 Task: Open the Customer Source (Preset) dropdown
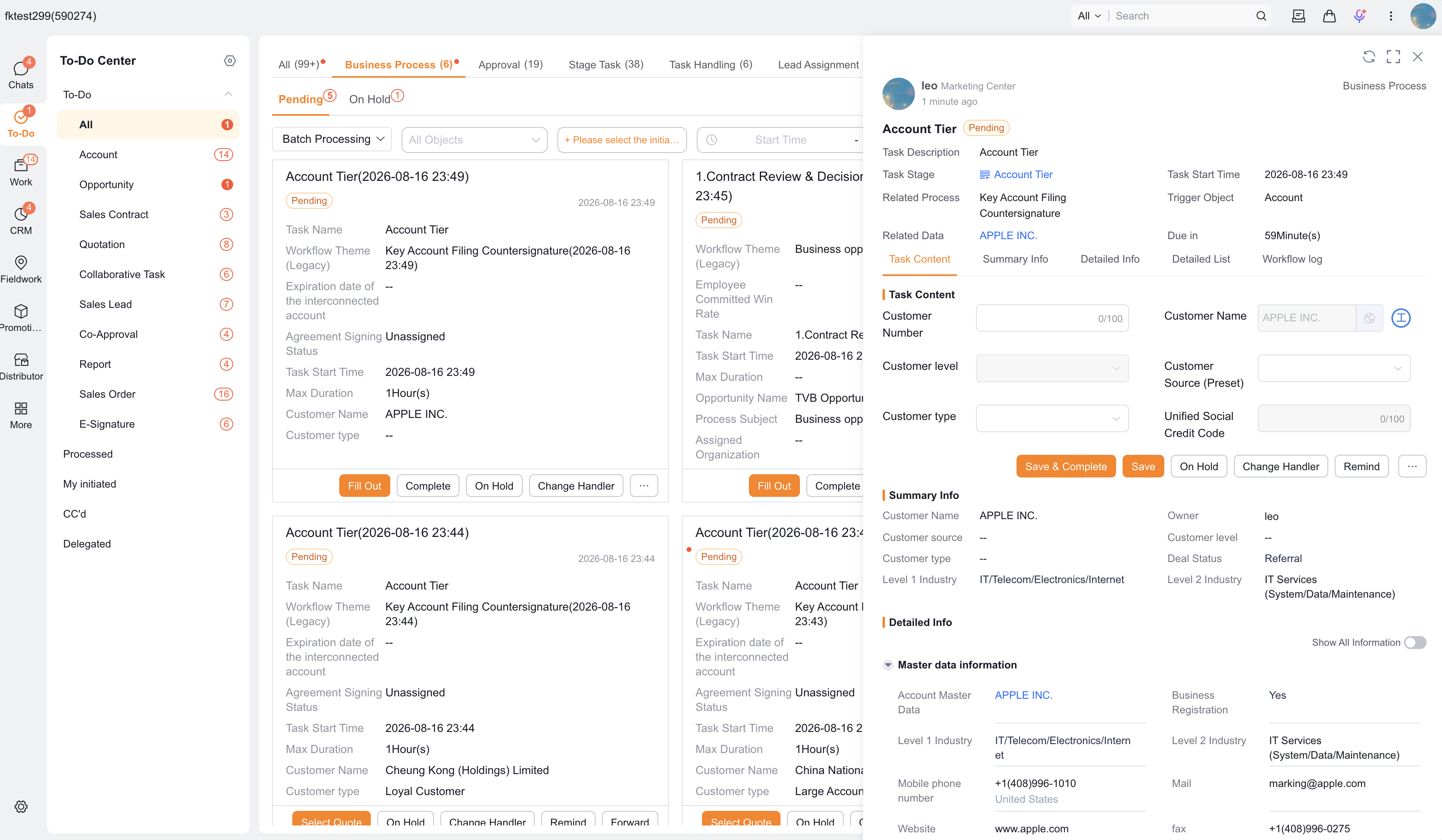tap(1334, 368)
